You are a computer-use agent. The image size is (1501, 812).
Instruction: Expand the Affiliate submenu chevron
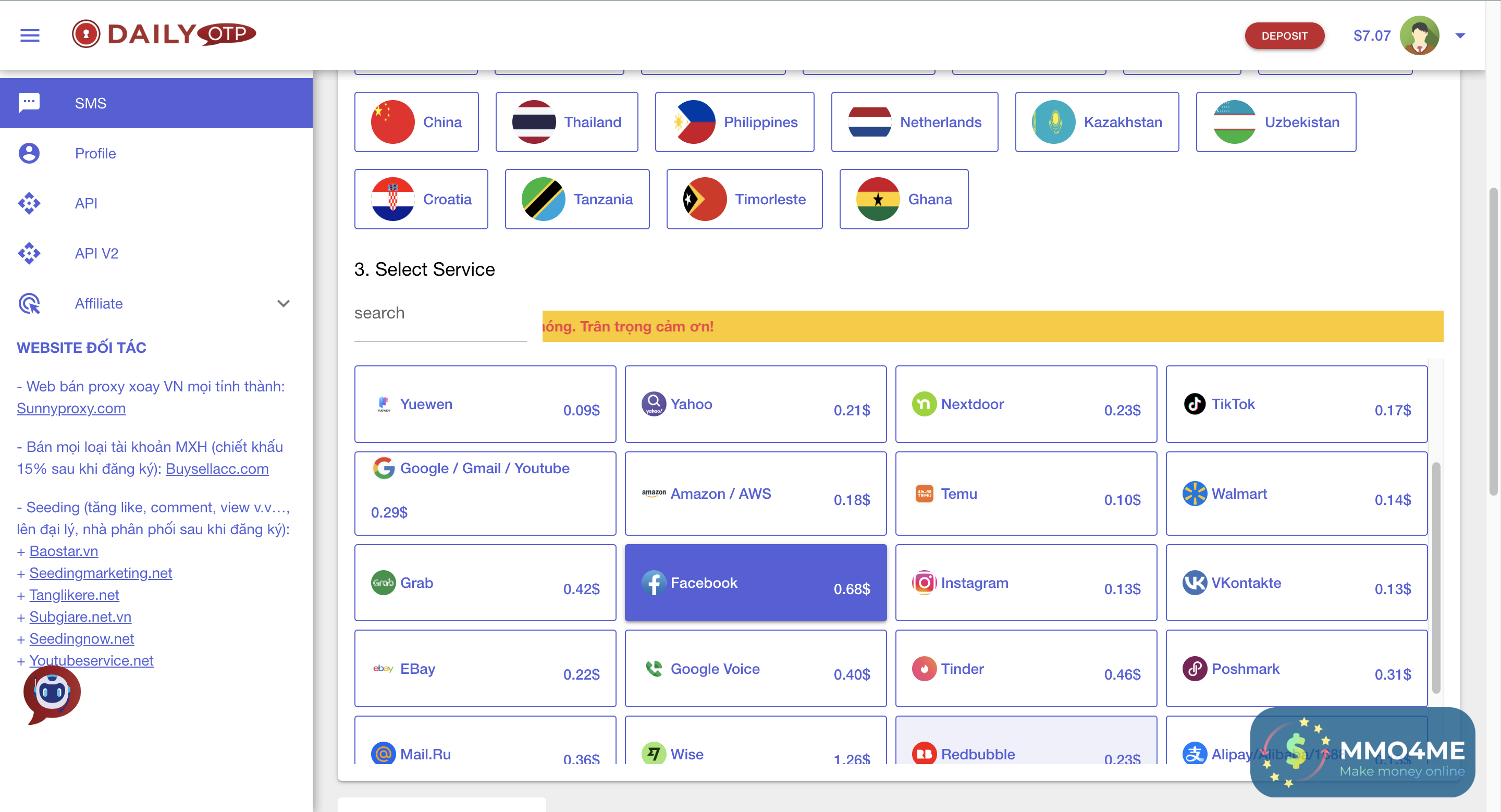283,303
